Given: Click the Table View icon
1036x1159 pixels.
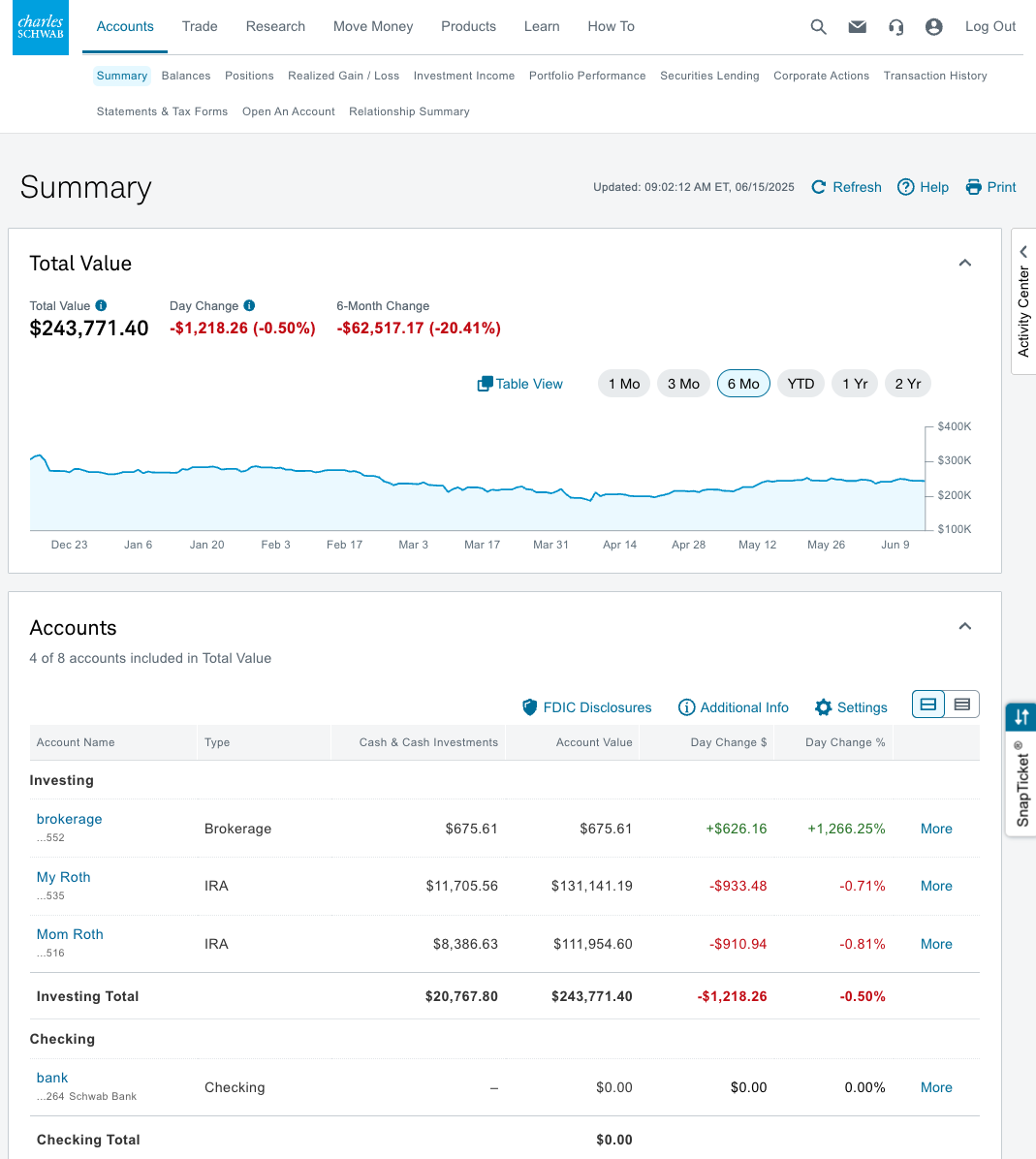Looking at the screenshot, I should coord(486,384).
